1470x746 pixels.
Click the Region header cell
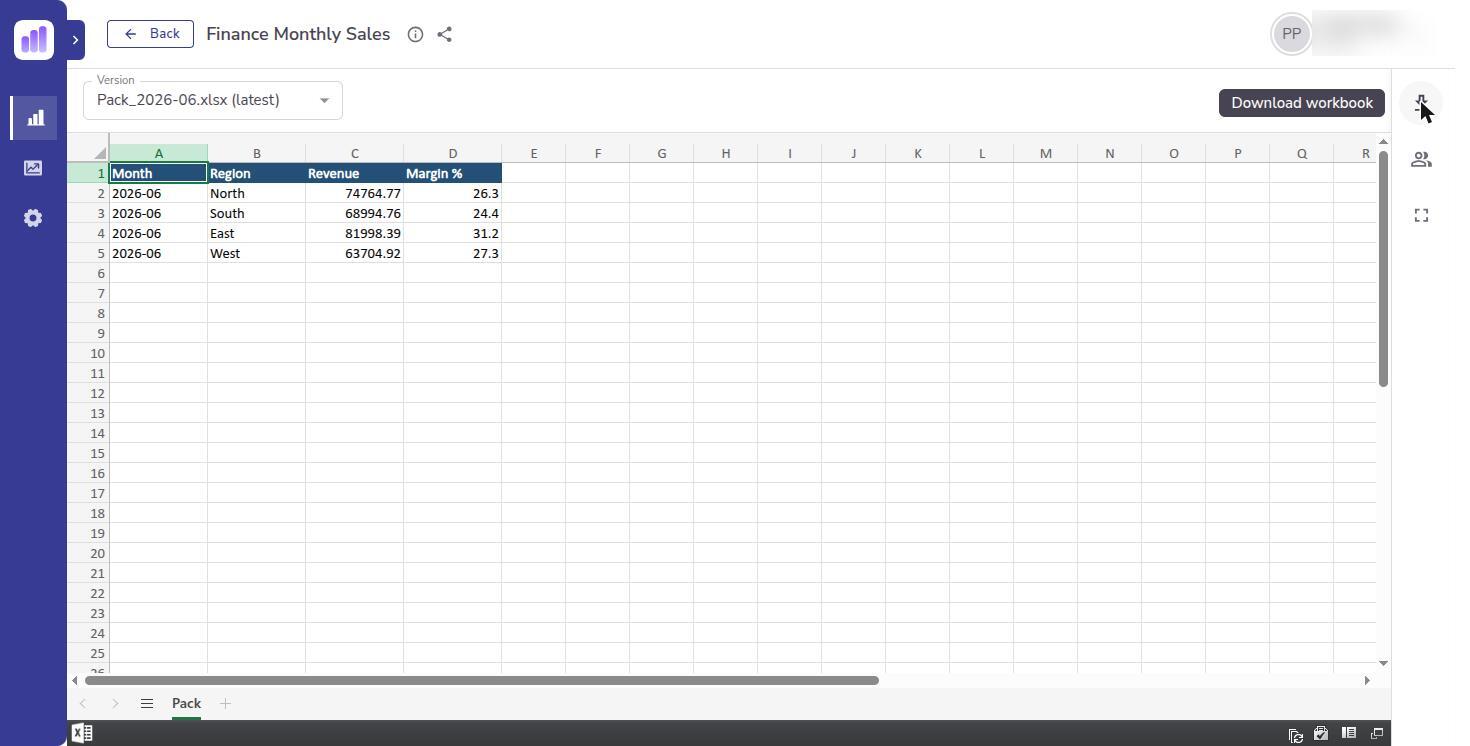tap(256, 173)
